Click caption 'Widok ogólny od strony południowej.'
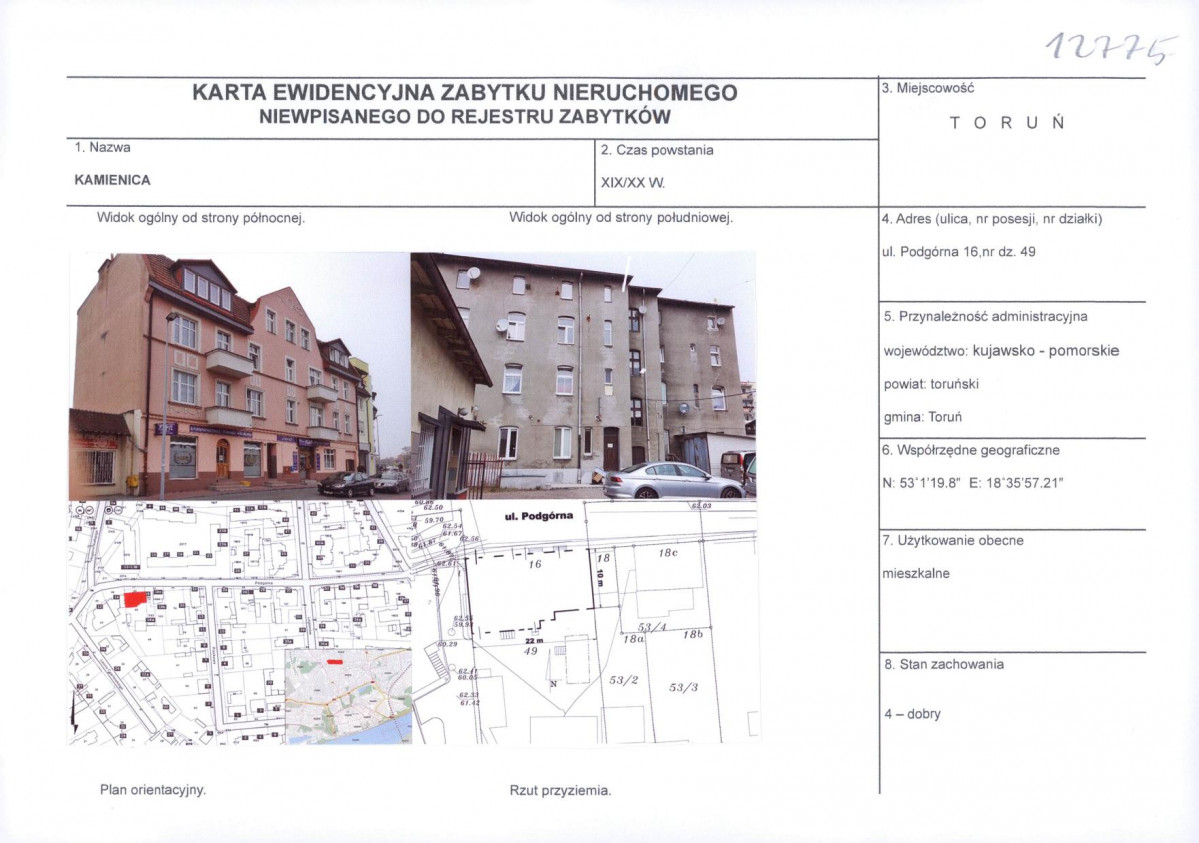 pyautogui.click(x=621, y=218)
